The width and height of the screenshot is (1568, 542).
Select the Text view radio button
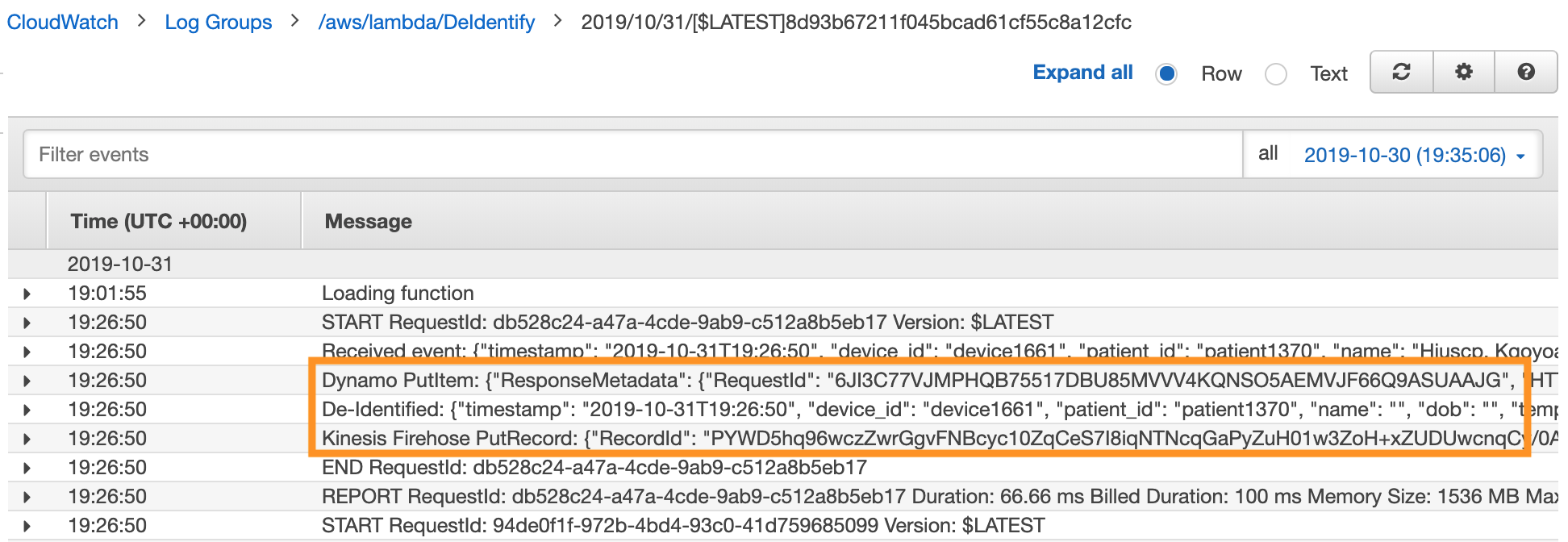(1276, 74)
